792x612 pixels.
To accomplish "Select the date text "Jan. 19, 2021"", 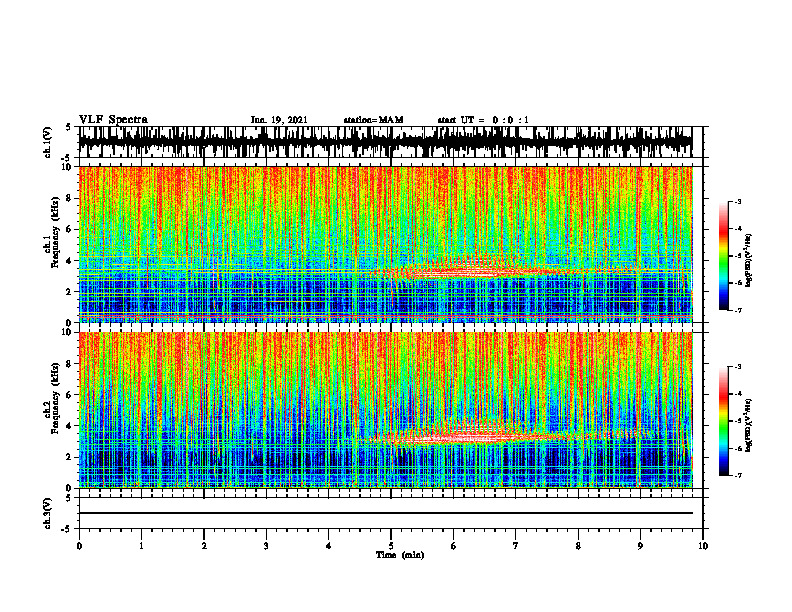I will click(x=279, y=120).
